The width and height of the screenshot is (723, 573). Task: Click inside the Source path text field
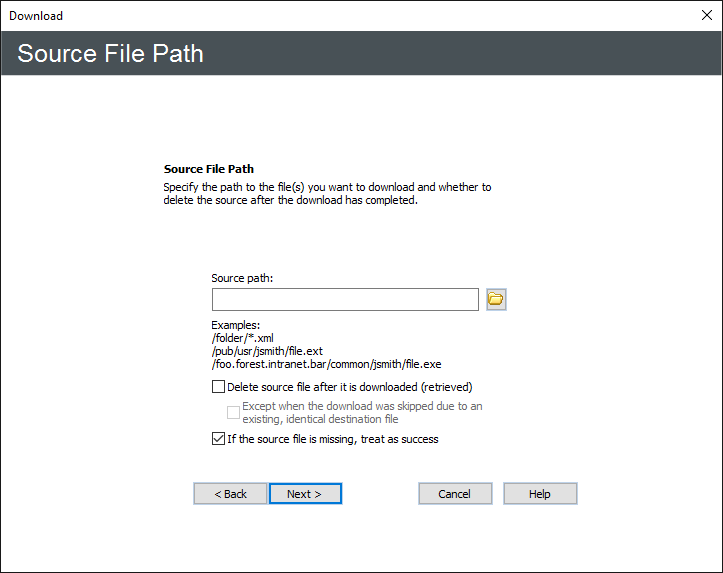click(345, 299)
